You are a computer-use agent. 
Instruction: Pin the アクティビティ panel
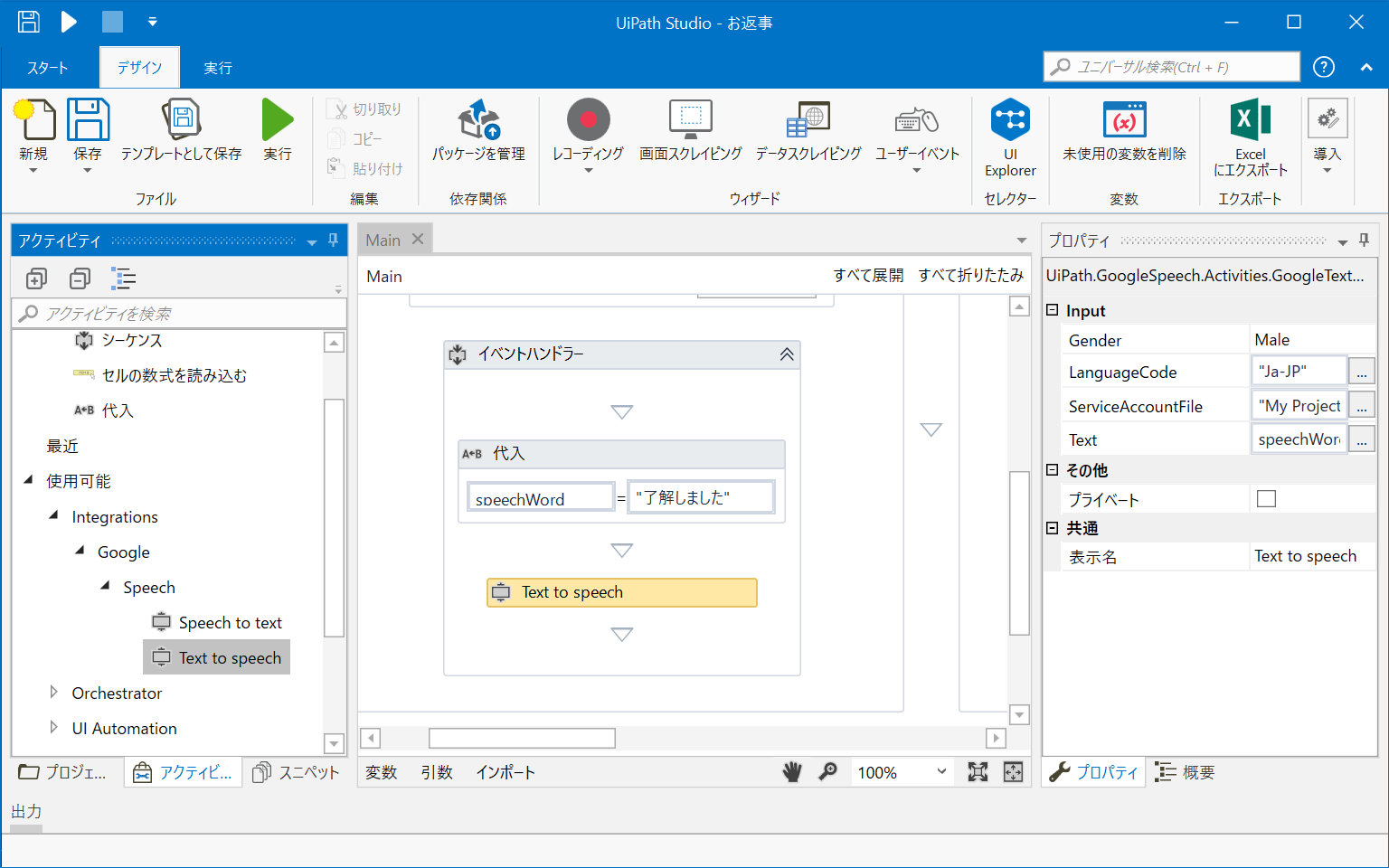333,241
